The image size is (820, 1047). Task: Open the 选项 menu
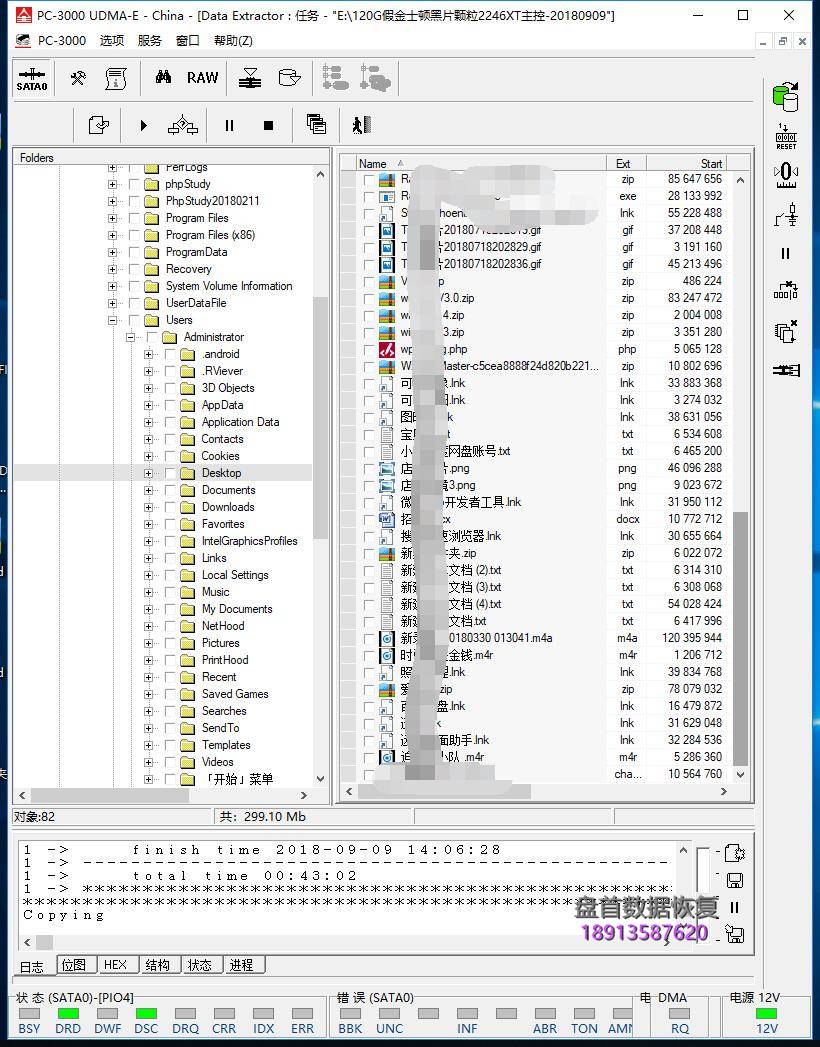pos(112,41)
